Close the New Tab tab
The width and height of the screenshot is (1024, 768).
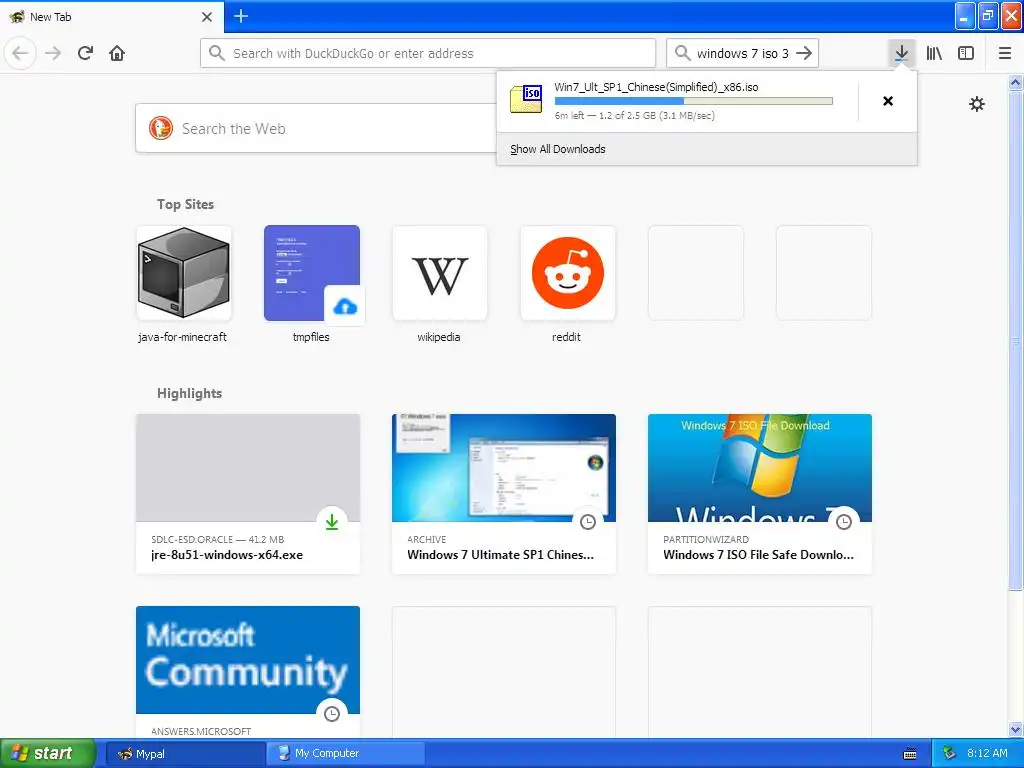[207, 17]
